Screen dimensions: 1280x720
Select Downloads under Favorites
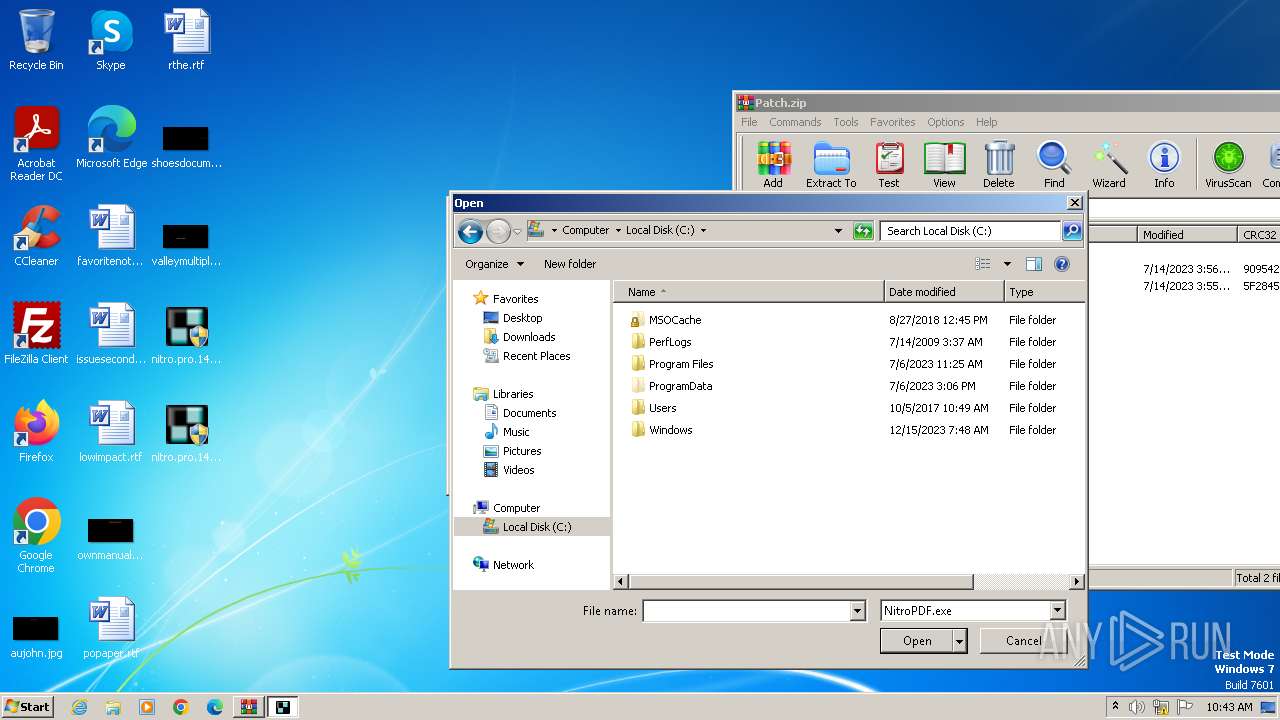point(529,337)
